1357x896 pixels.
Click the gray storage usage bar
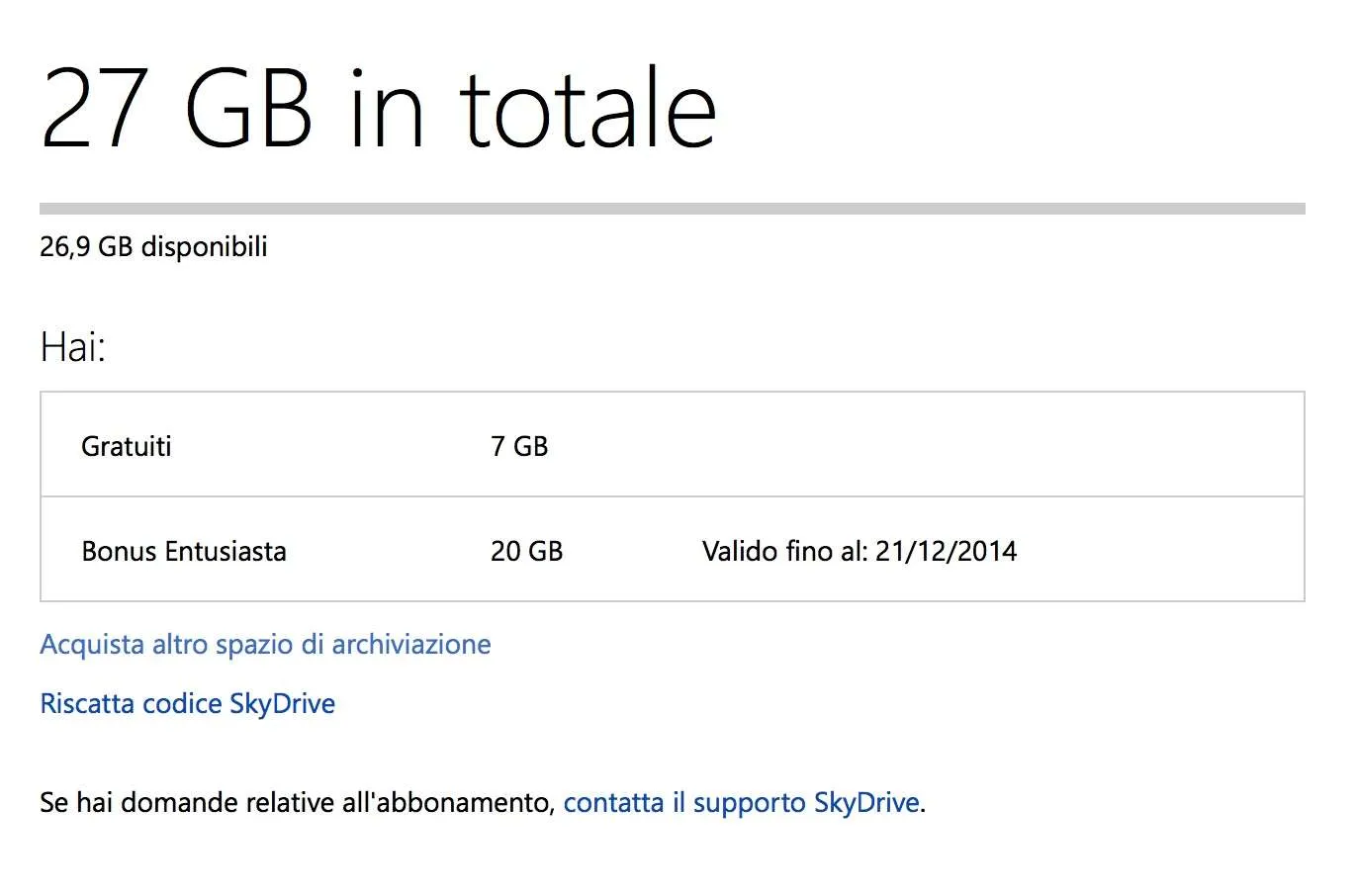coord(673,209)
